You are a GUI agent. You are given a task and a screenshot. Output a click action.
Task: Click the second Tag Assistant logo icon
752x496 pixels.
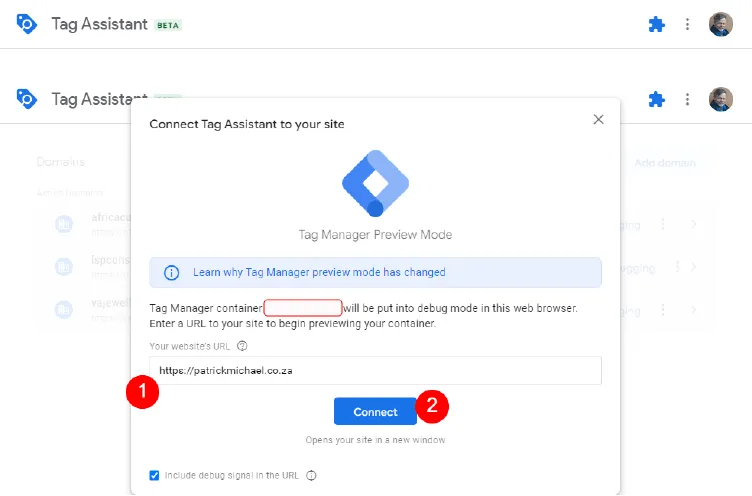click(x=26, y=99)
